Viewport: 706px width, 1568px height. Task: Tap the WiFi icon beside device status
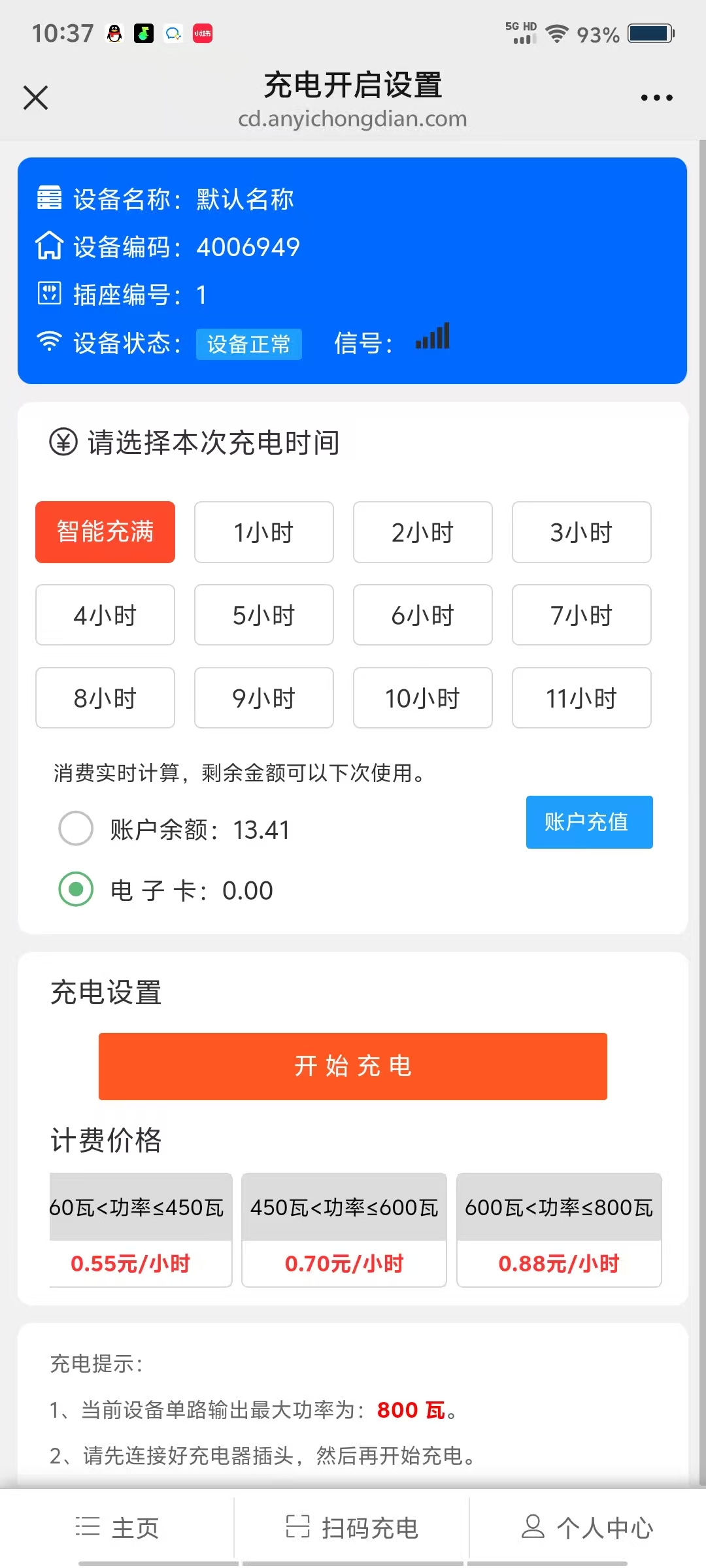coord(49,341)
